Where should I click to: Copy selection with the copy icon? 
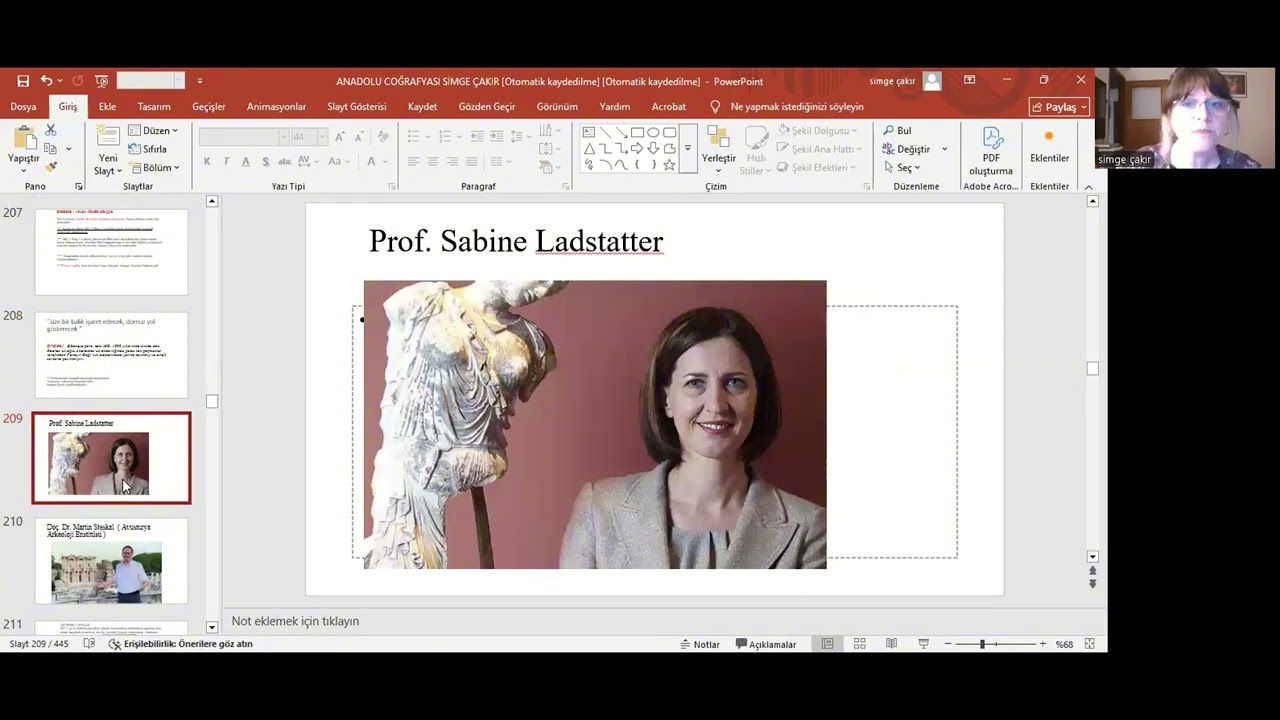click(x=51, y=149)
